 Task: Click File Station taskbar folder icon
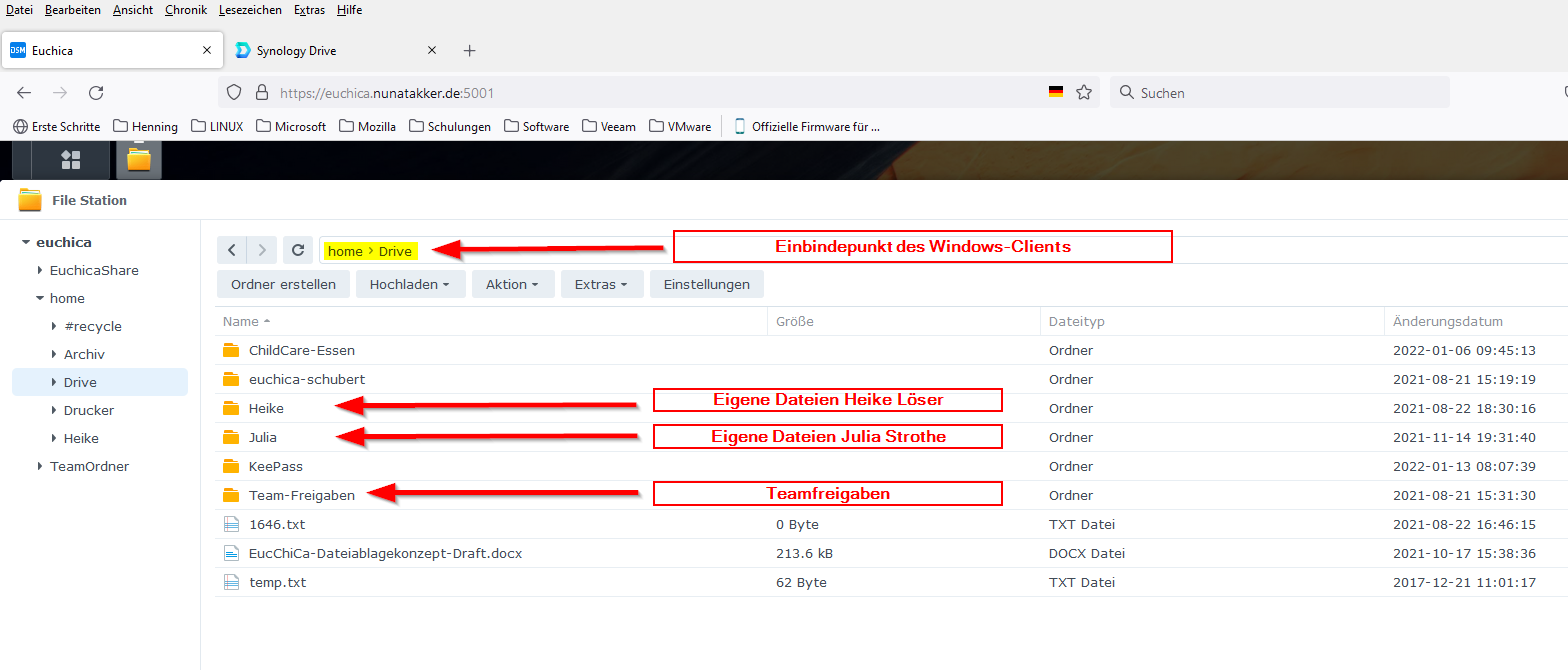click(138, 160)
